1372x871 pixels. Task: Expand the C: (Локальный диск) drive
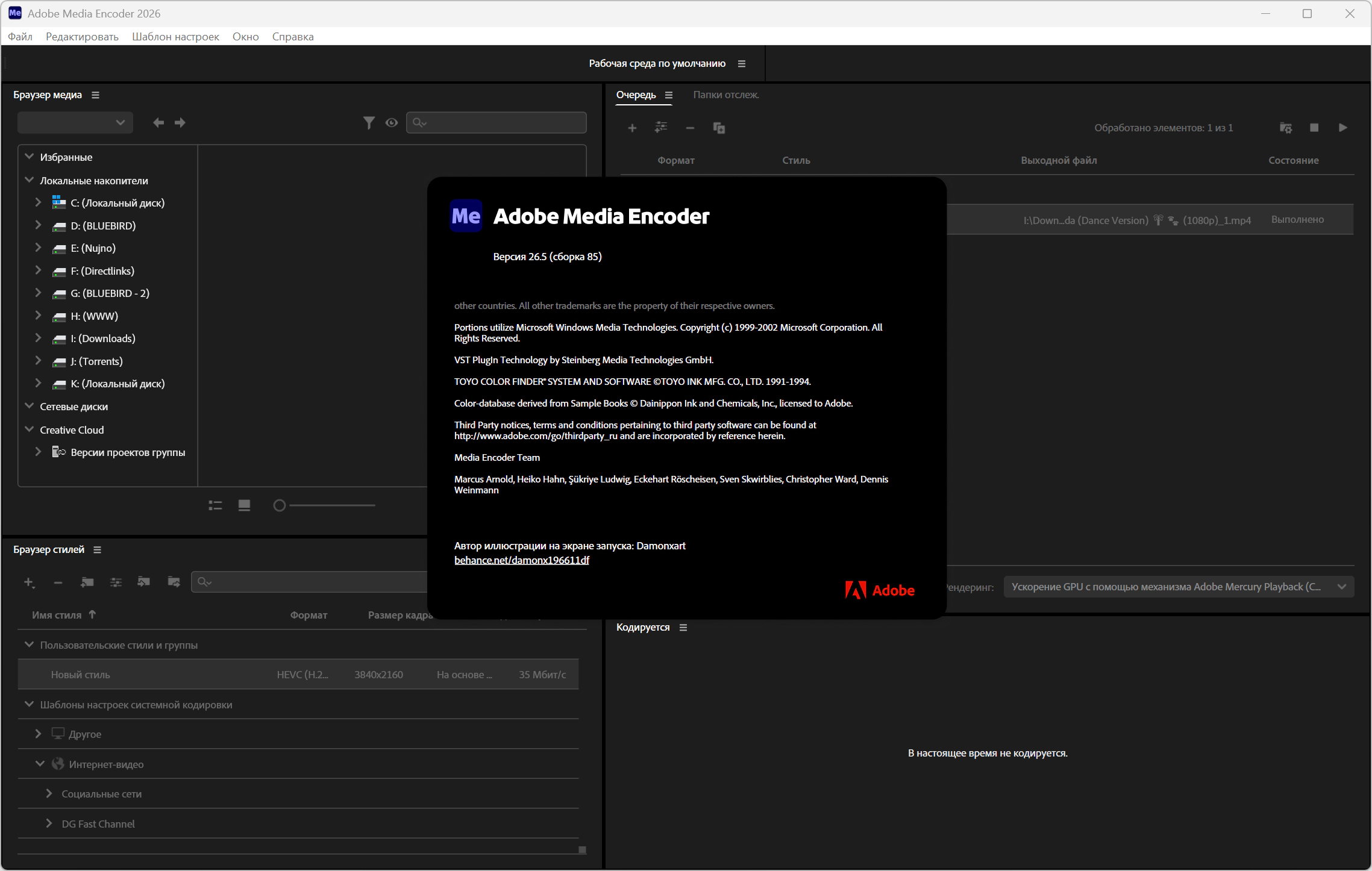point(38,202)
